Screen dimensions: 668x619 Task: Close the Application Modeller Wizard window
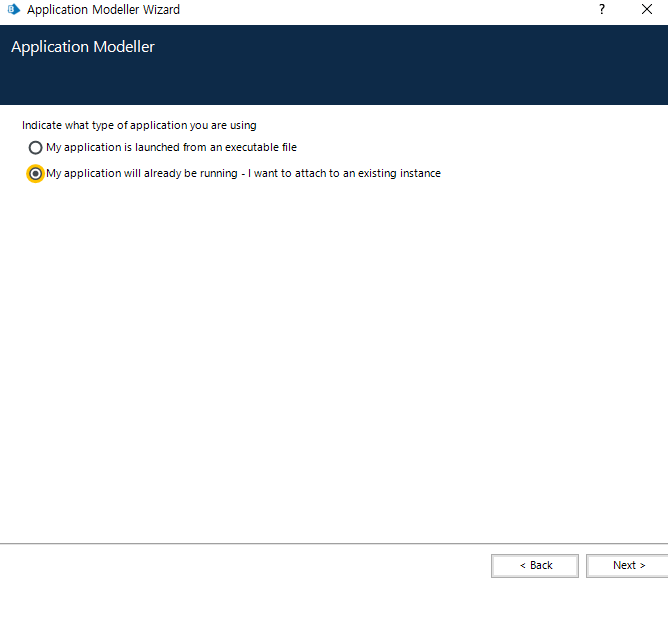coord(647,9)
